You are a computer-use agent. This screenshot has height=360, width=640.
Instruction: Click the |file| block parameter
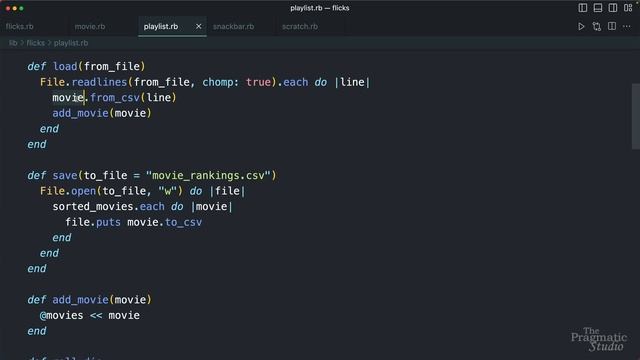click(227, 191)
